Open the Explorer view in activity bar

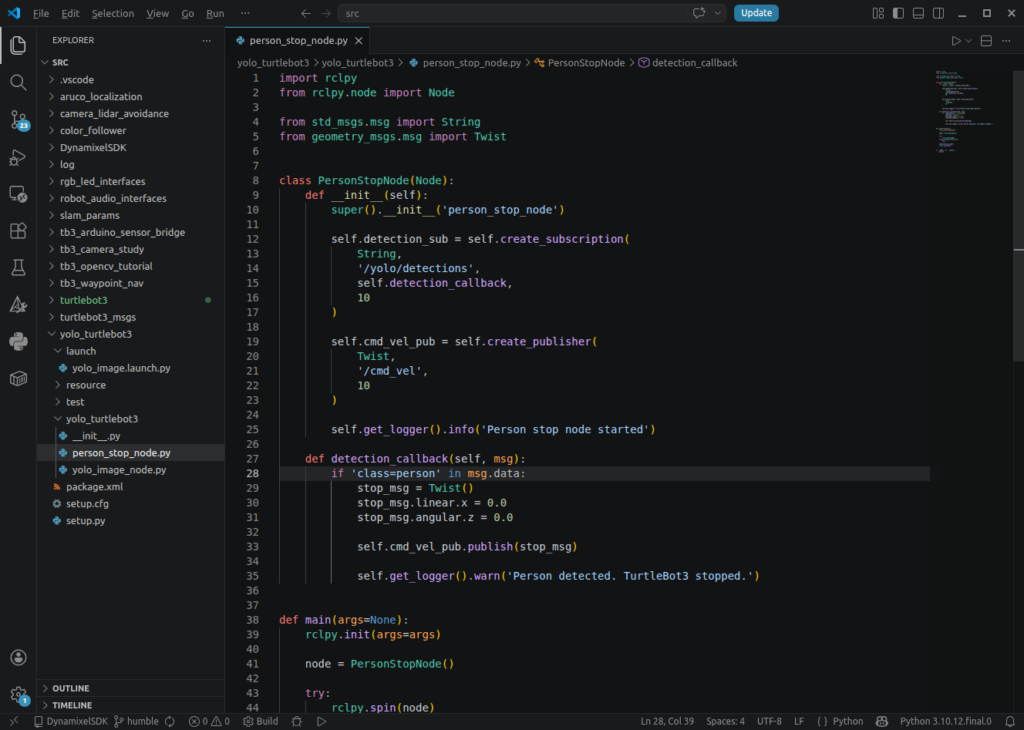18,45
